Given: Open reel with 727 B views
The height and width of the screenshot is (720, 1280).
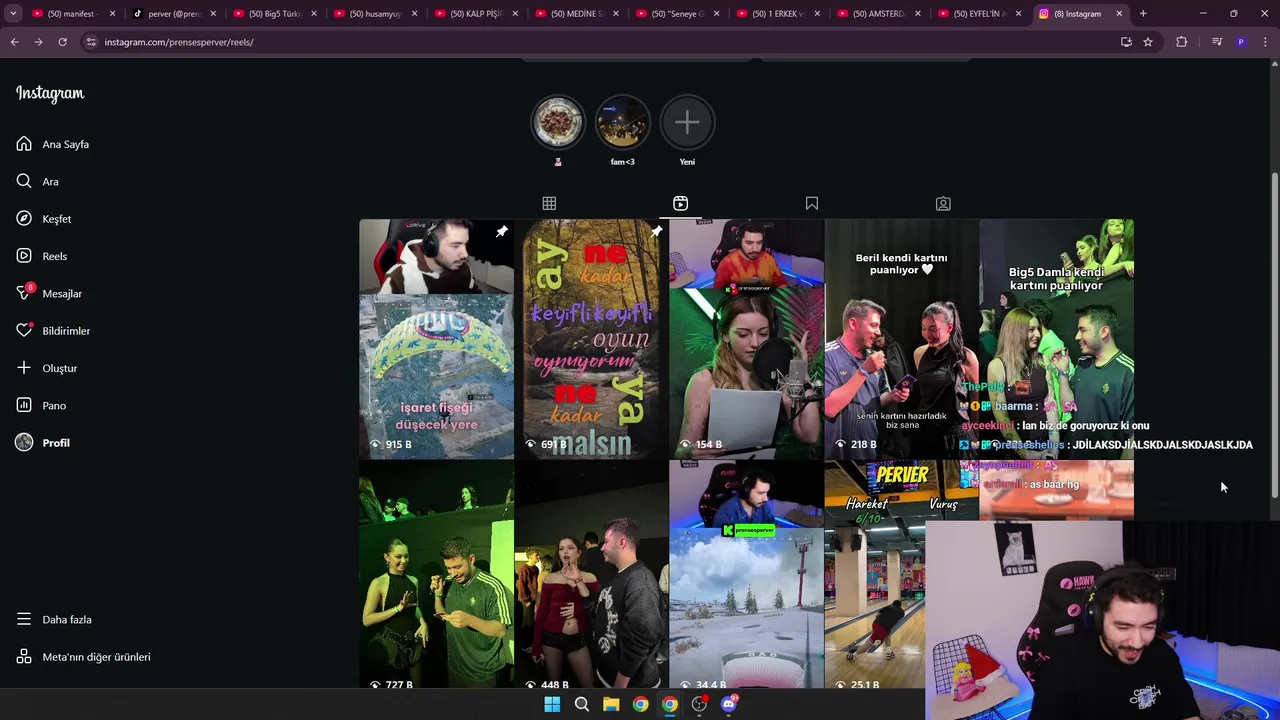Looking at the screenshot, I should (x=436, y=575).
